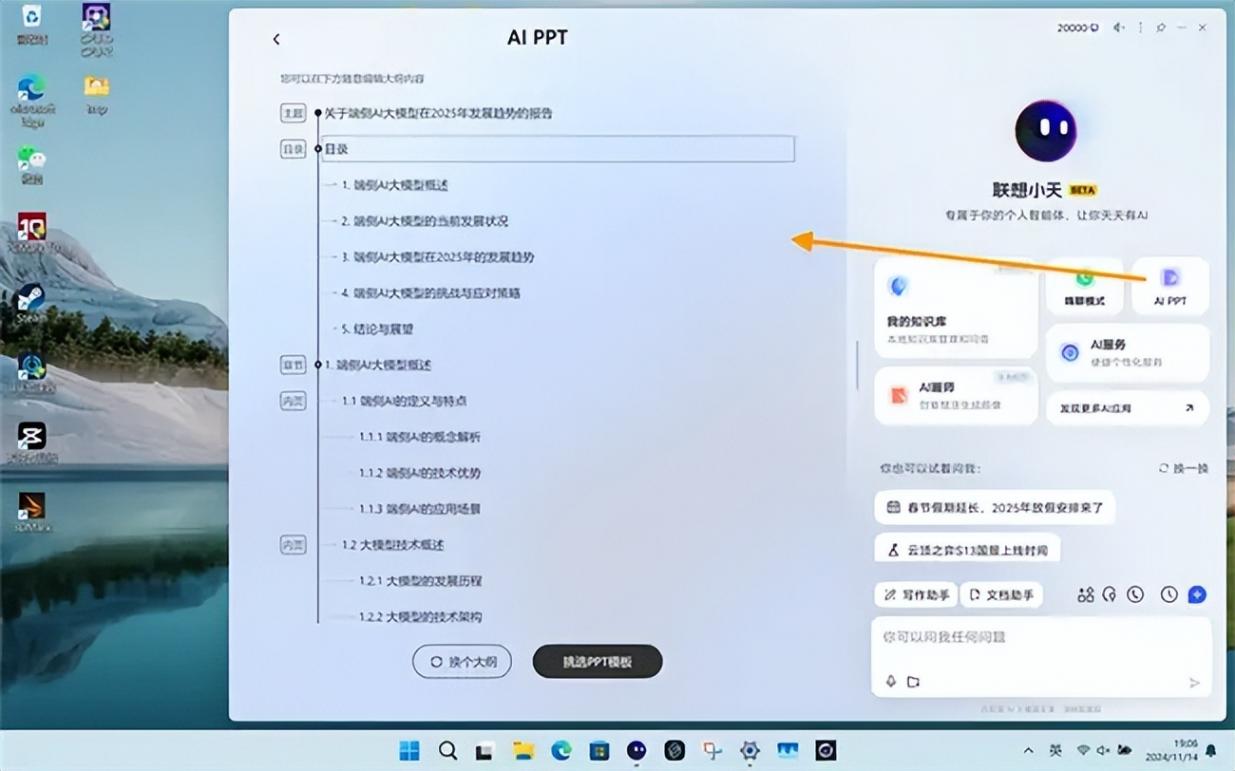Image resolution: width=1235 pixels, height=771 pixels.
Task: Select the 文档助手 tab
Action: tap(1001, 595)
